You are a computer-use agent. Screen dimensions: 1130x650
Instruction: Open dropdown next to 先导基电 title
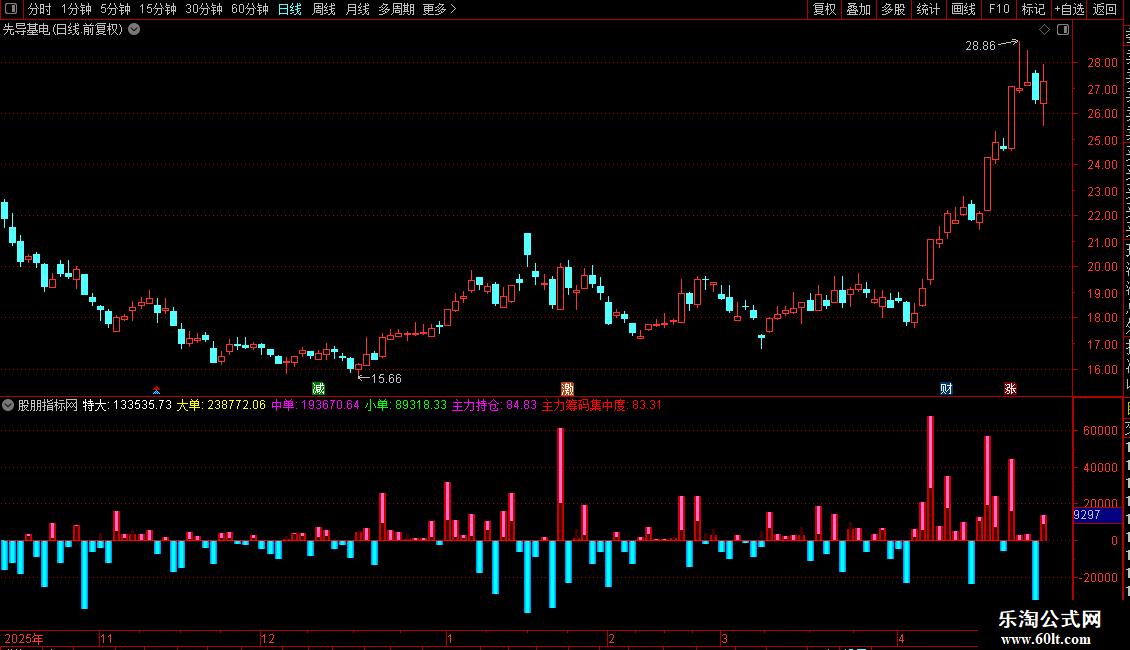pyautogui.click(x=134, y=30)
